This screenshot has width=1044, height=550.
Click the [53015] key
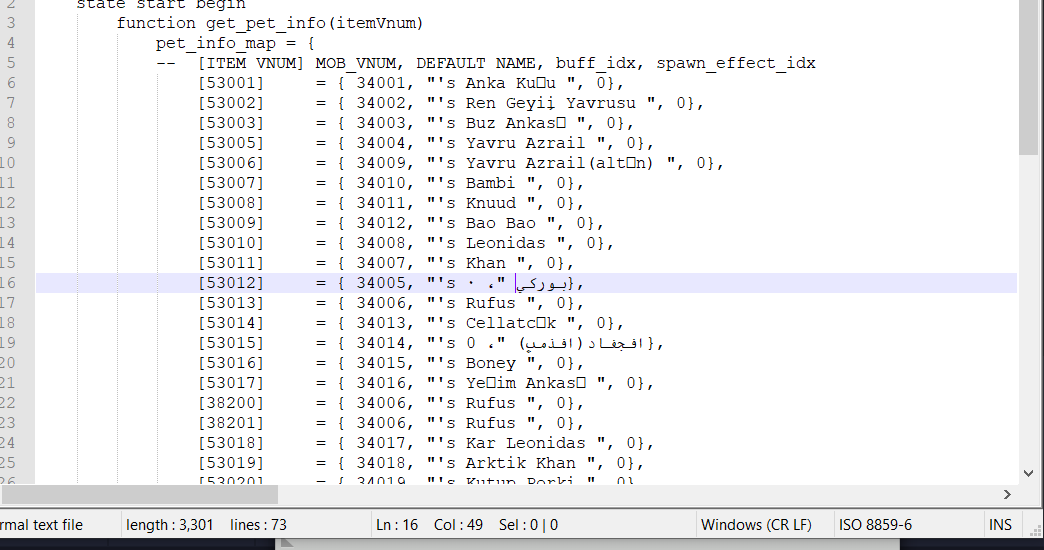[230, 343]
